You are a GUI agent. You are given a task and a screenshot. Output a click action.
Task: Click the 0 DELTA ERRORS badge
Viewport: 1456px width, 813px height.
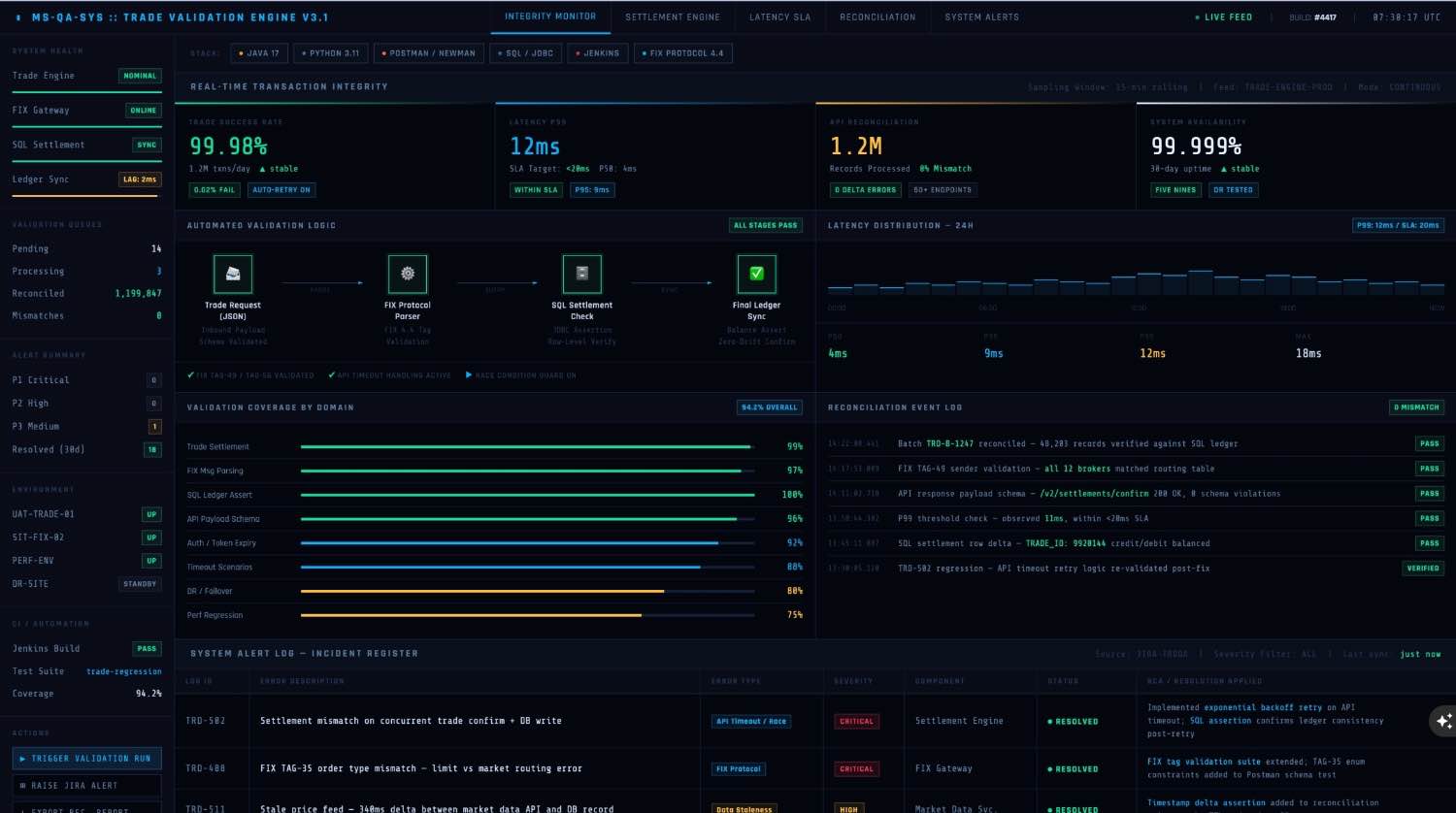[866, 190]
